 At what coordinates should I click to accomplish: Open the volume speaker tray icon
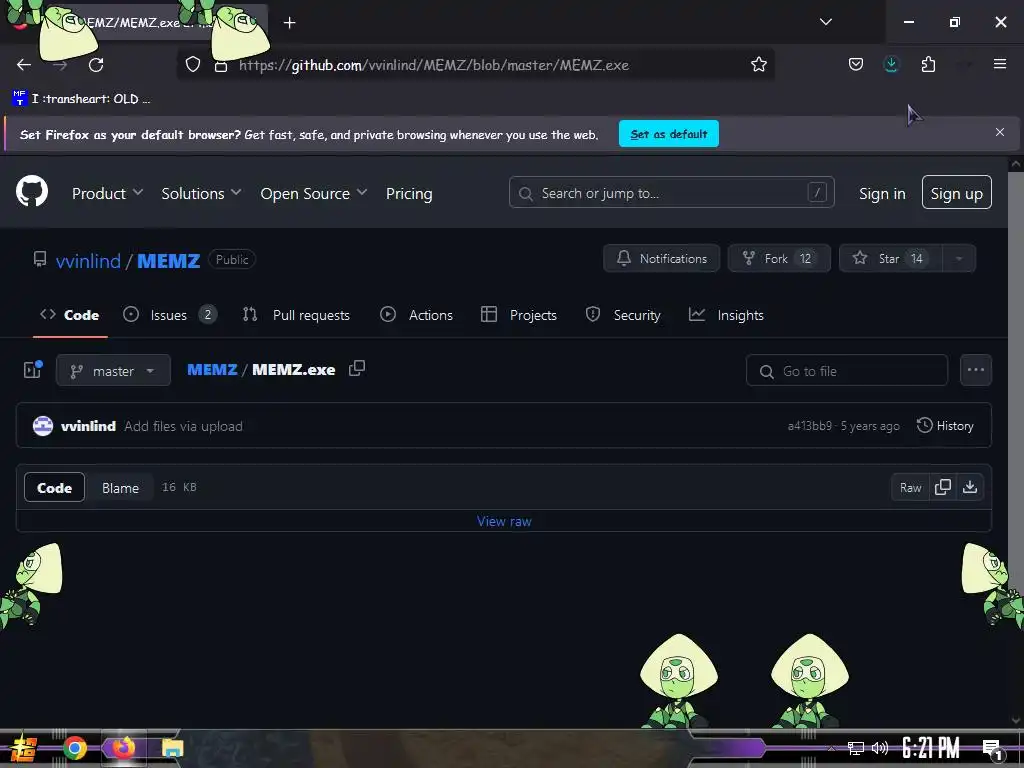pyautogui.click(x=880, y=748)
